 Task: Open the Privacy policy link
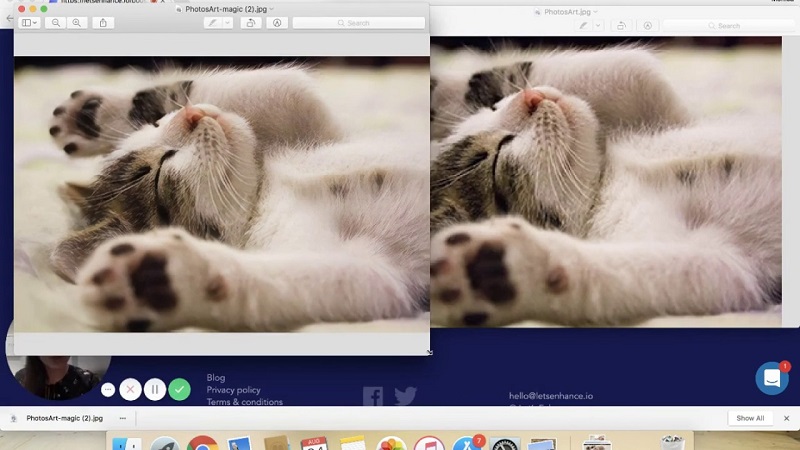(233, 390)
